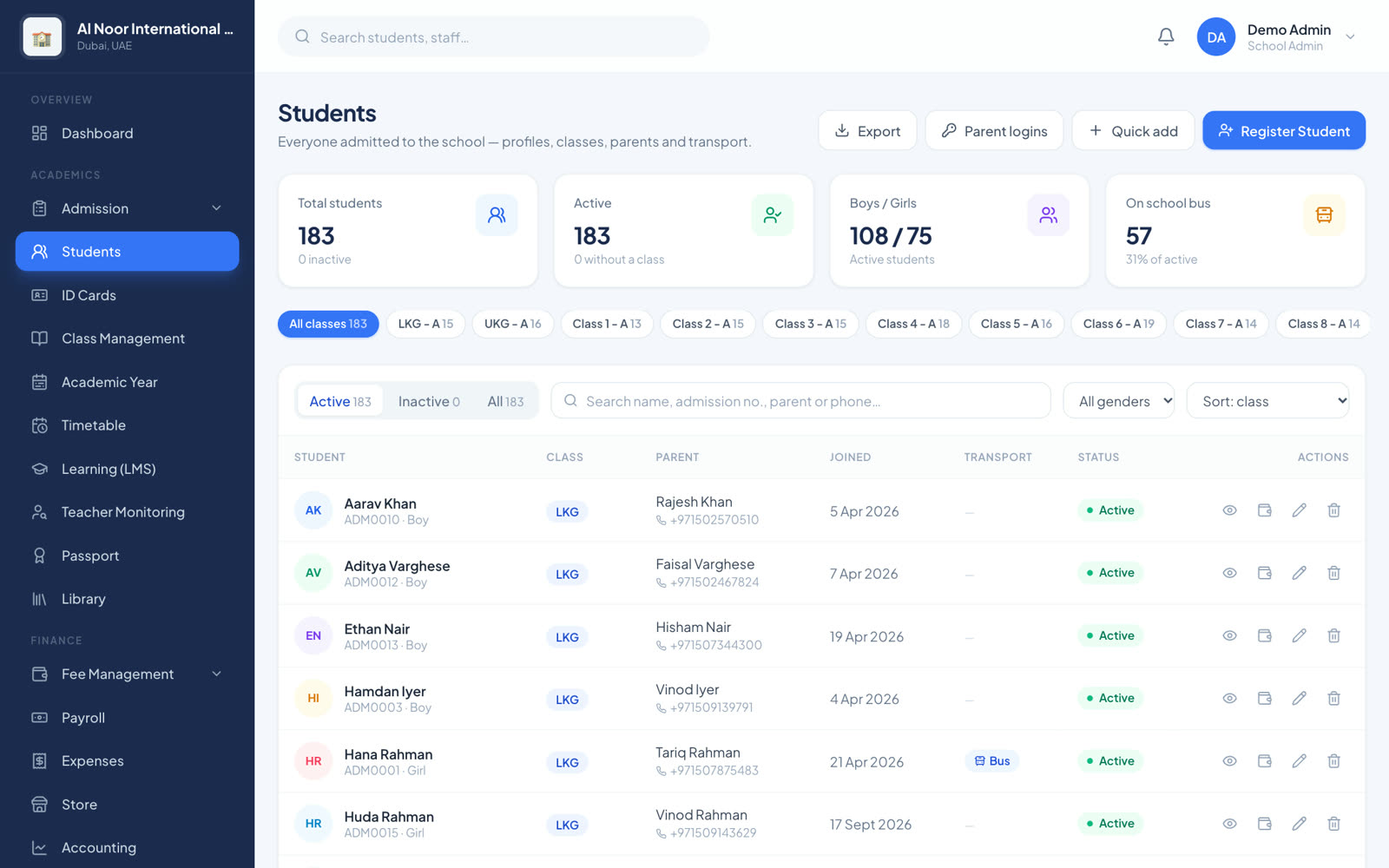Delete Aarav Khan using the trash icon
Screen dimensions: 1389x868
pos(1333,510)
